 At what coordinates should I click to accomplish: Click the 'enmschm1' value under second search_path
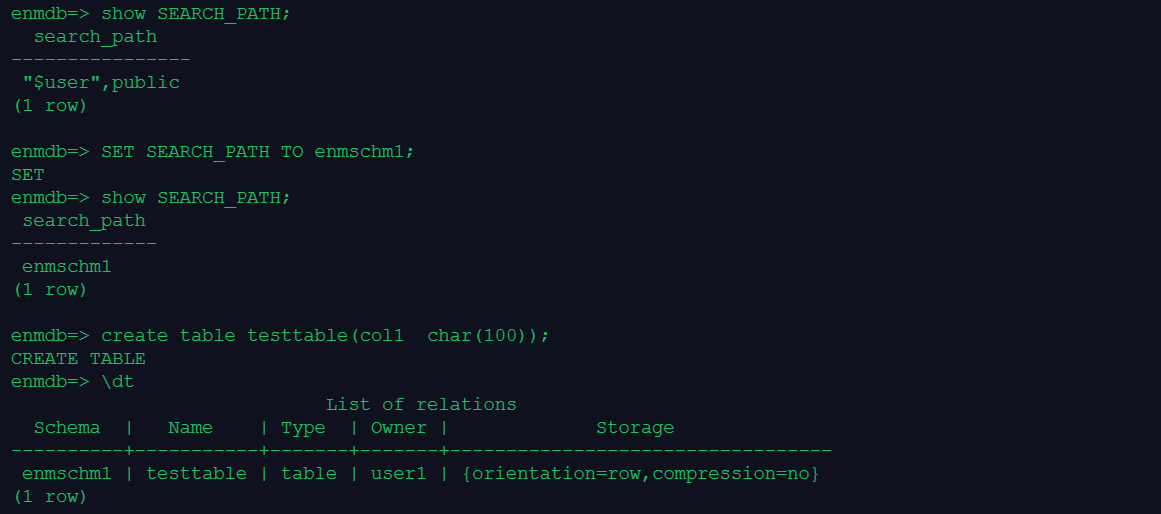(67, 266)
